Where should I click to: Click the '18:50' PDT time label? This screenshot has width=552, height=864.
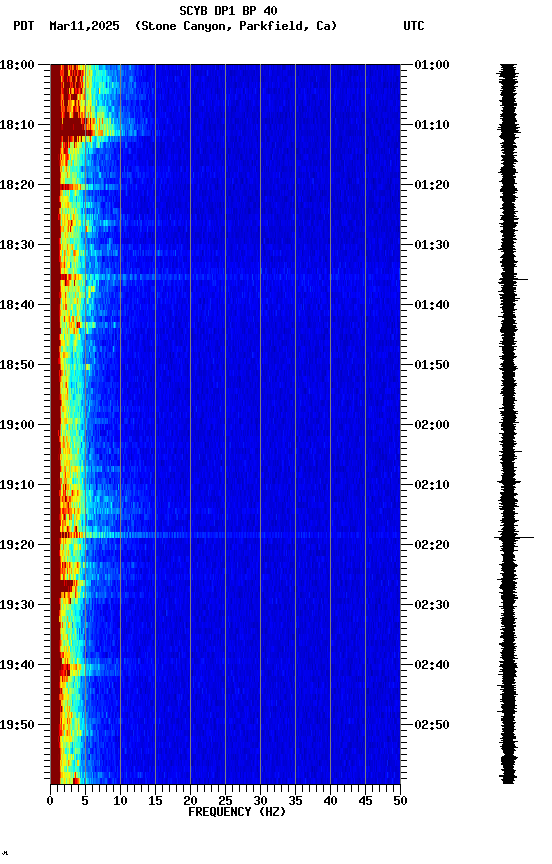(x=17, y=365)
